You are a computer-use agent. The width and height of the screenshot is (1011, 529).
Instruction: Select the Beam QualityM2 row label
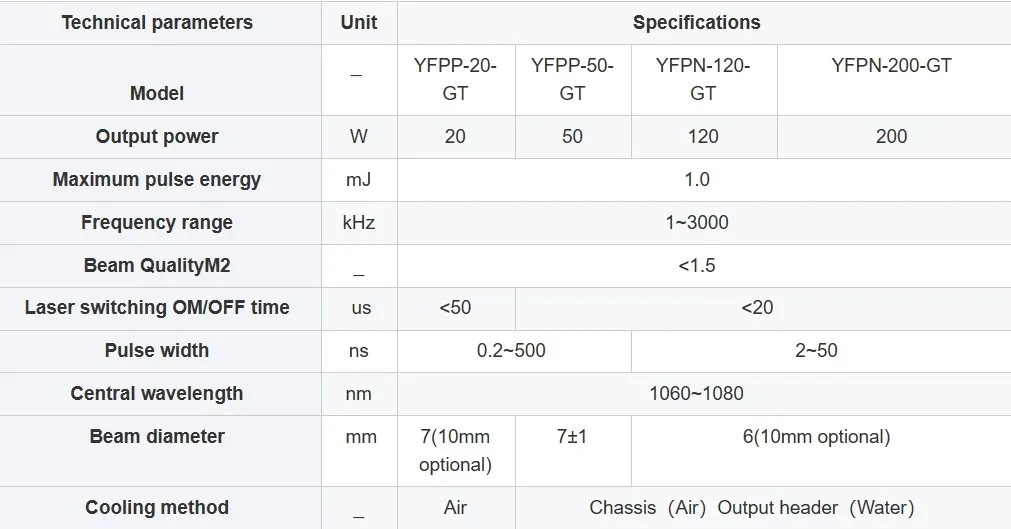coord(157,266)
